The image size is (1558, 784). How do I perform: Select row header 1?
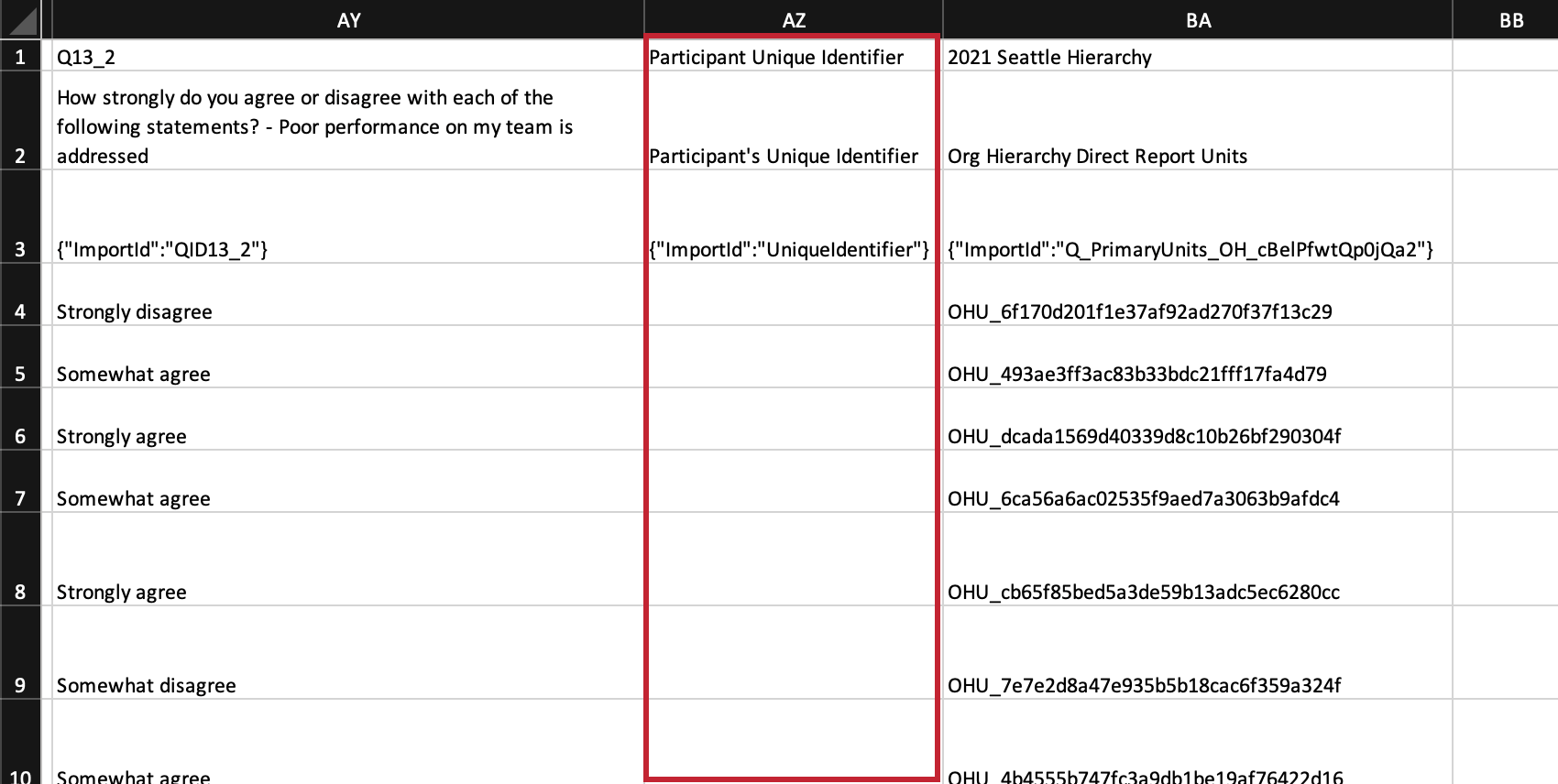tap(19, 56)
